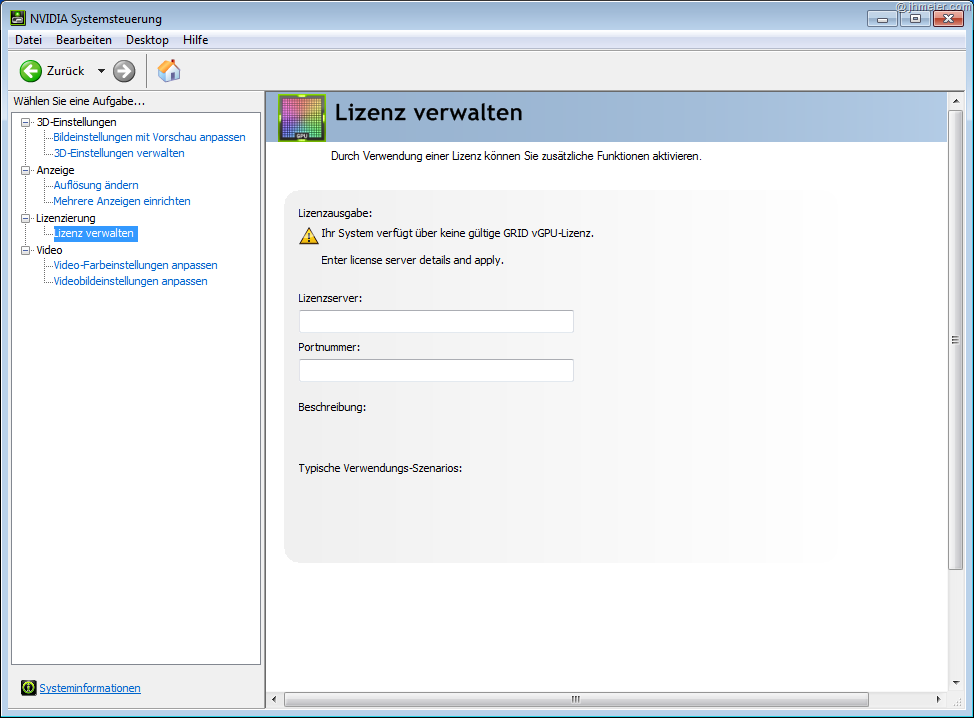
Task: Click the Portnummer text field
Action: tap(436, 371)
